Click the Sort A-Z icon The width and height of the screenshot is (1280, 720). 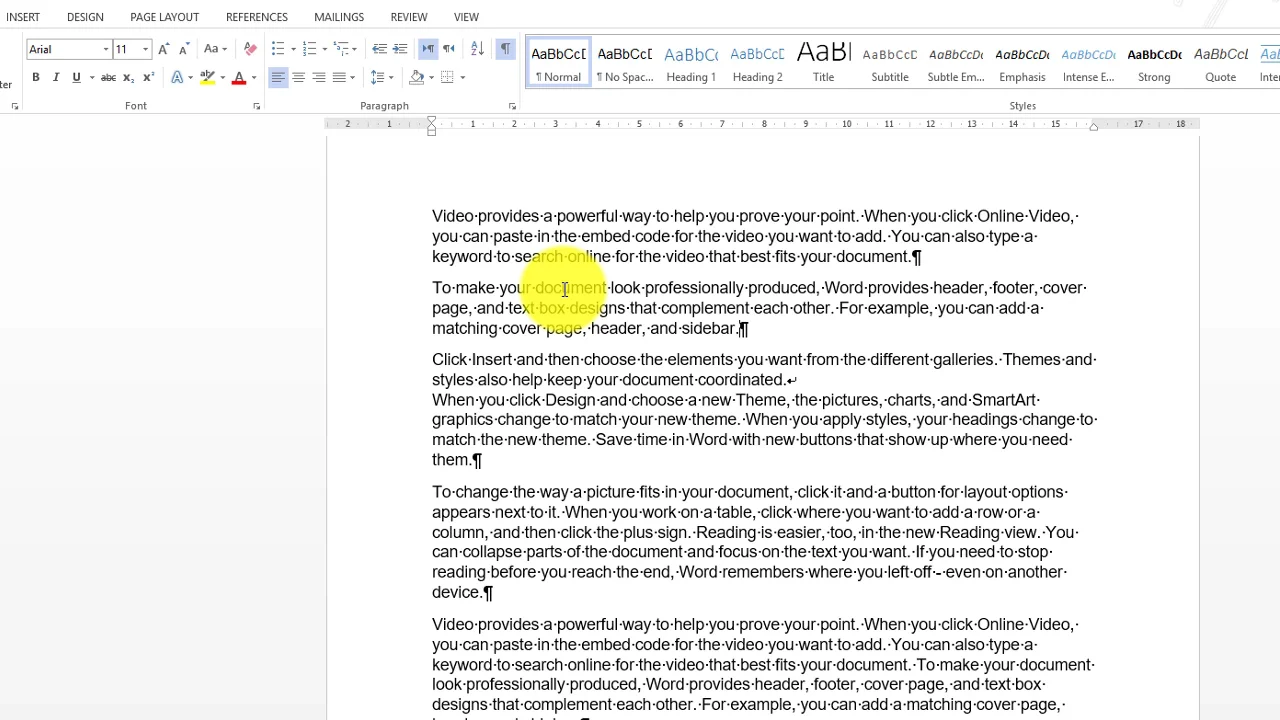click(x=477, y=49)
